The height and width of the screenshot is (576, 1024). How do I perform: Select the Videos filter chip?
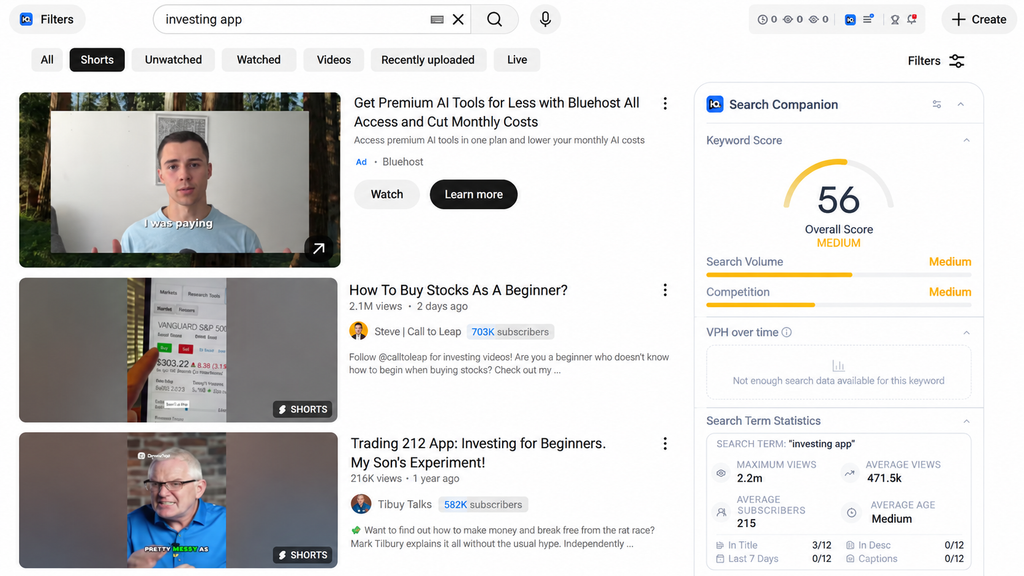pos(334,59)
